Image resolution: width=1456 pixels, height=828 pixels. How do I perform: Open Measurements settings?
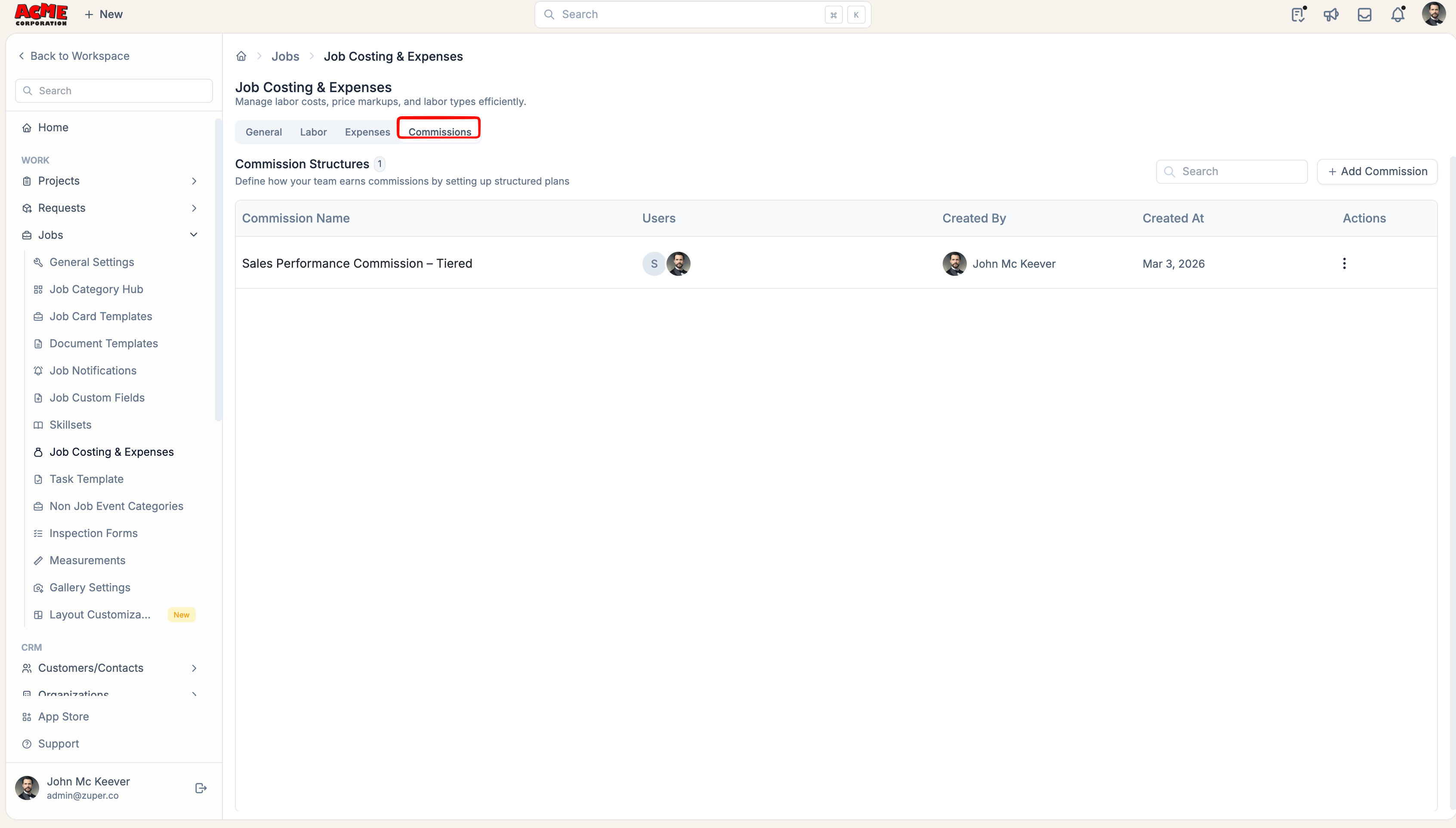(x=87, y=560)
